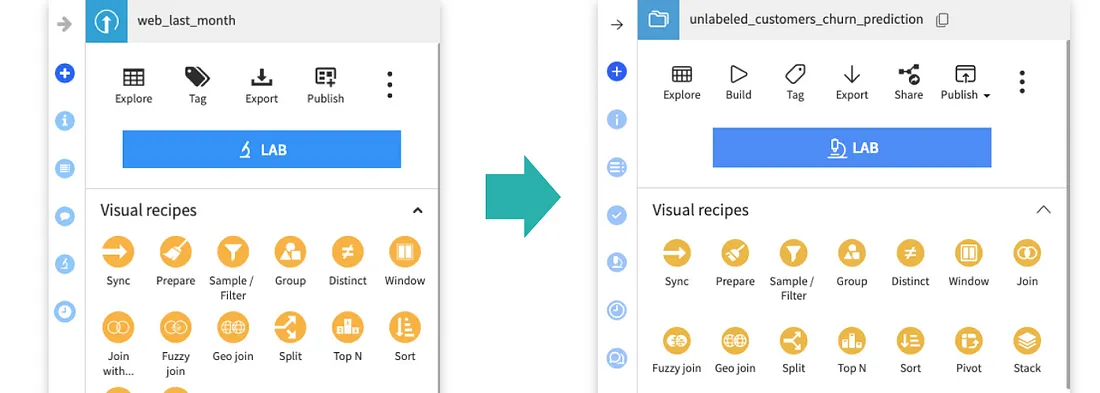The height and width of the screenshot is (393, 1100).
Task: Select Window recipe in churn_prediction panel
Action: (969, 253)
